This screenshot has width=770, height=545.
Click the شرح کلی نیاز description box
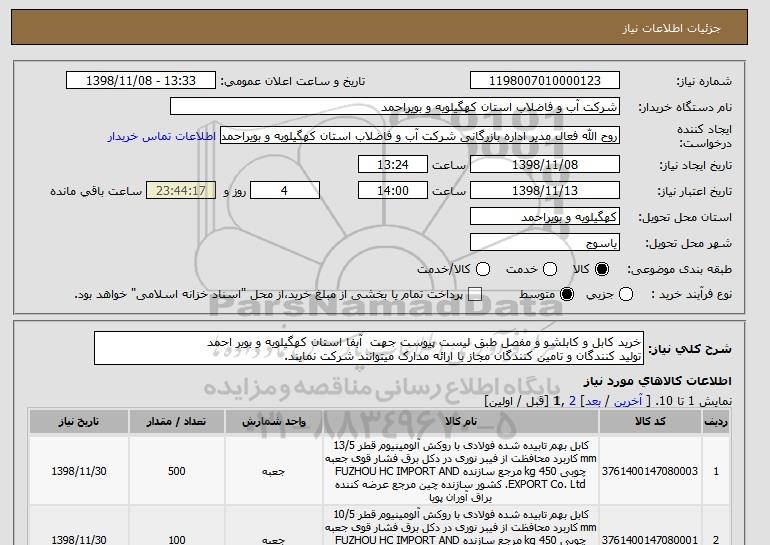pos(369,348)
